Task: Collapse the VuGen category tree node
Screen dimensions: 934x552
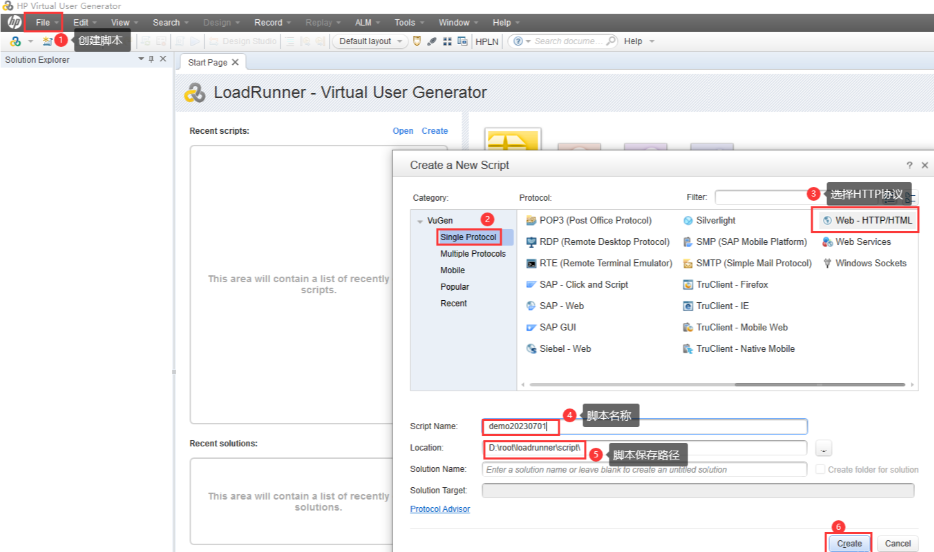Action: pyautogui.click(x=420, y=221)
